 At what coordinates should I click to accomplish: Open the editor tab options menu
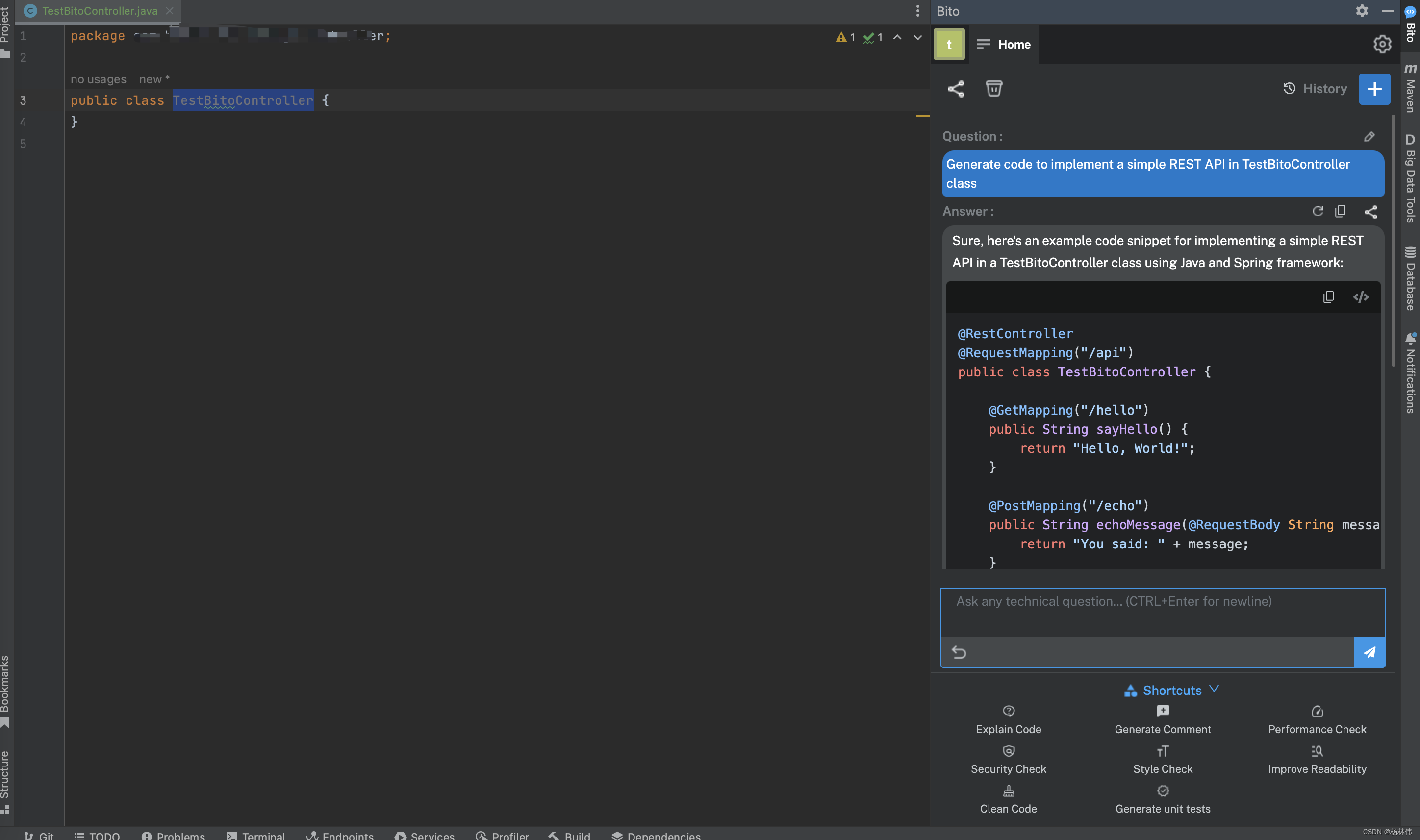[x=917, y=11]
